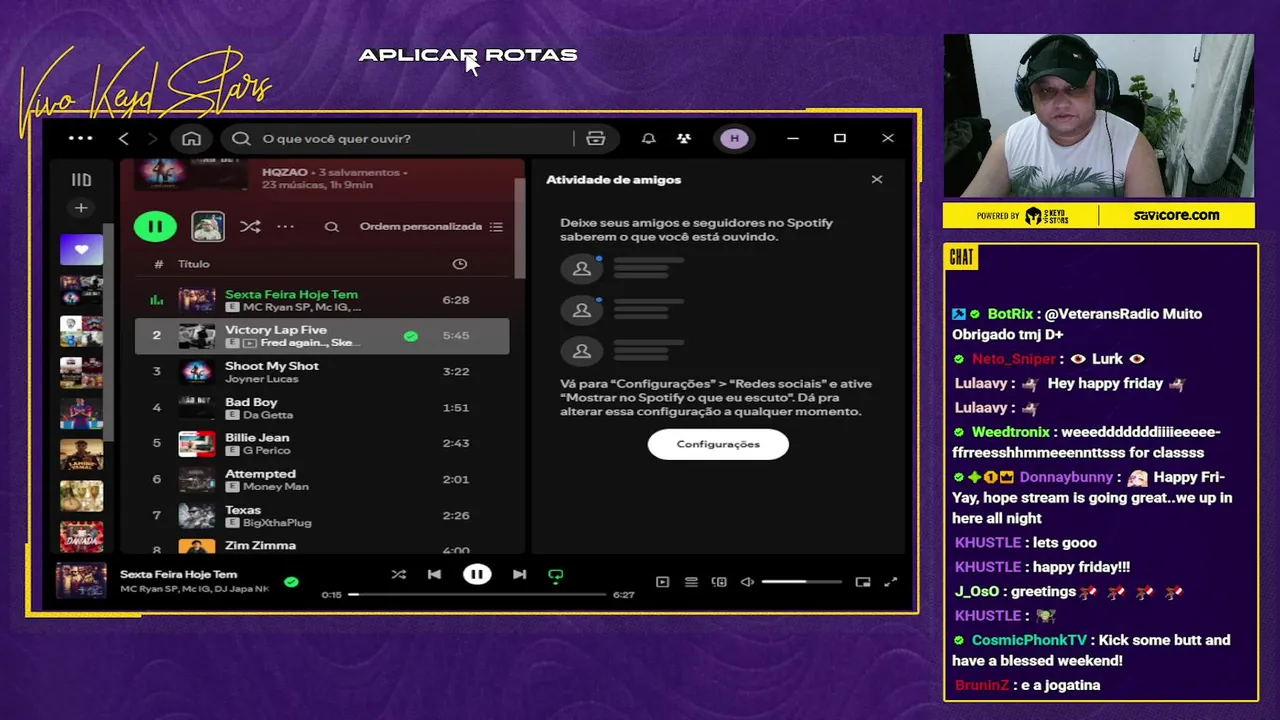
Task: Search within the playlist magnifier icon
Action: click(331, 227)
